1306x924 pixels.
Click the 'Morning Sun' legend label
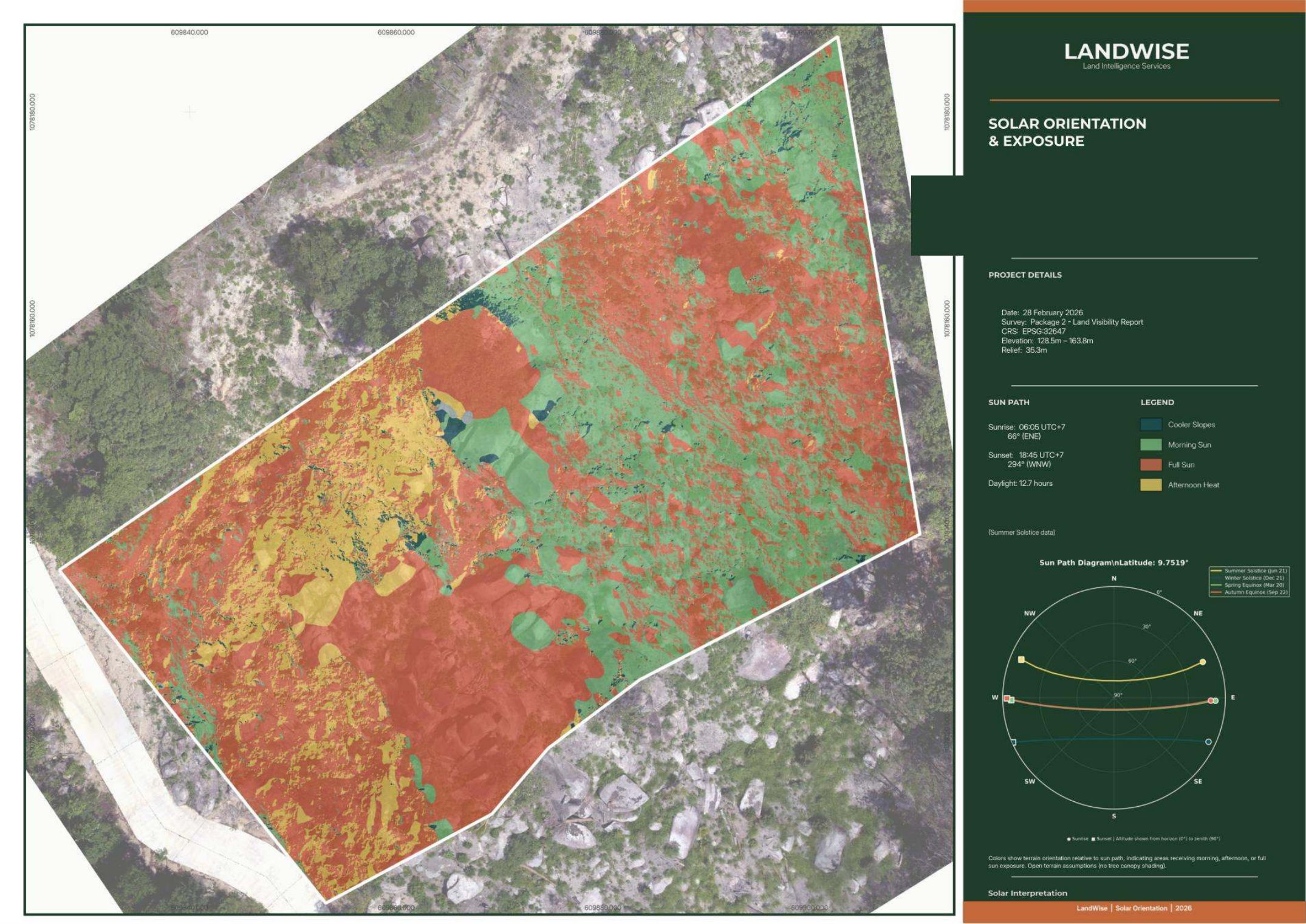pyautogui.click(x=1189, y=445)
